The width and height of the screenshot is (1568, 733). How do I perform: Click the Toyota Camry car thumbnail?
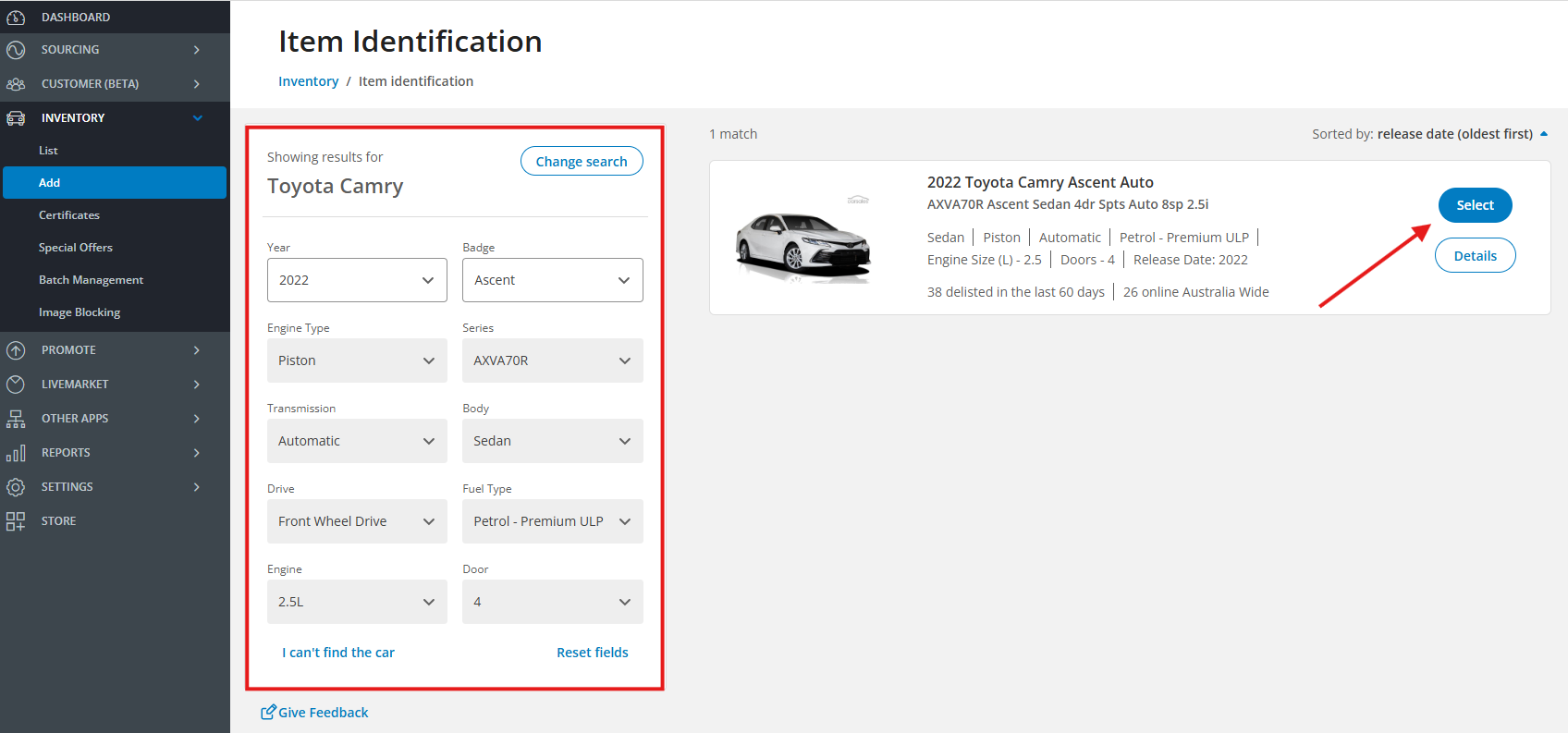point(803,243)
